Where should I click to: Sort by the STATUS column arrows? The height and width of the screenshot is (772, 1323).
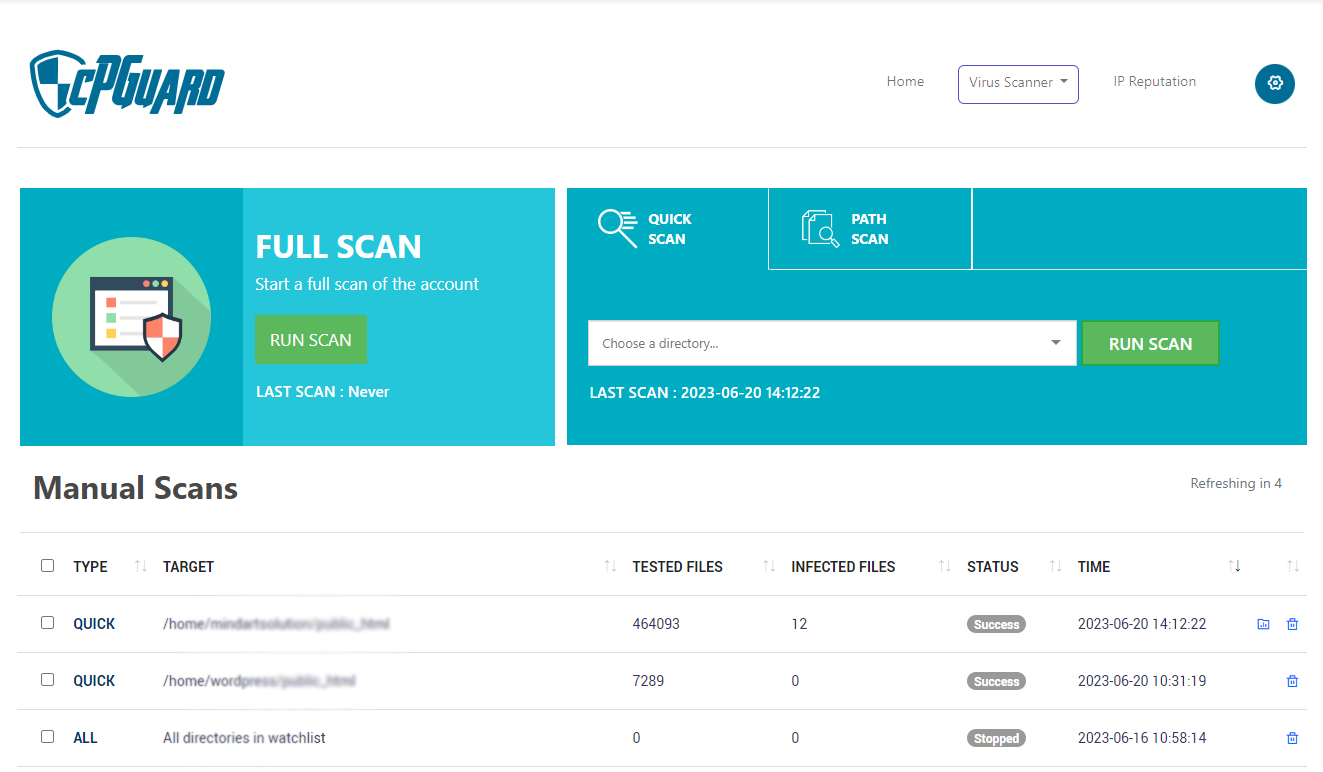coord(1055,566)
